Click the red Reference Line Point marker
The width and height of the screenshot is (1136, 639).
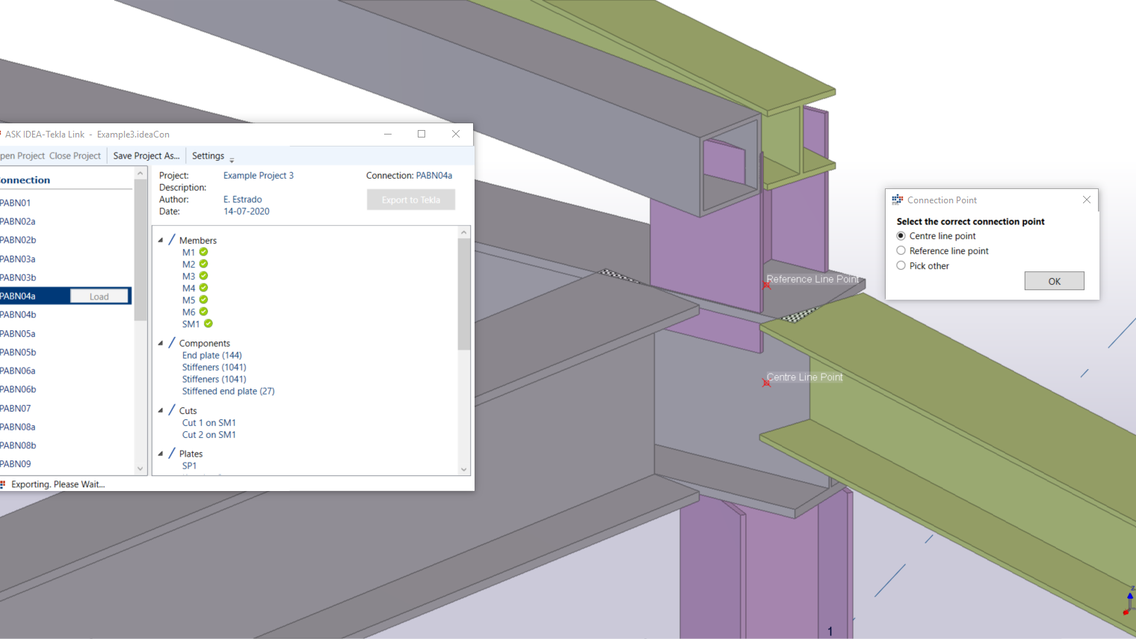(x=766, y=285)
